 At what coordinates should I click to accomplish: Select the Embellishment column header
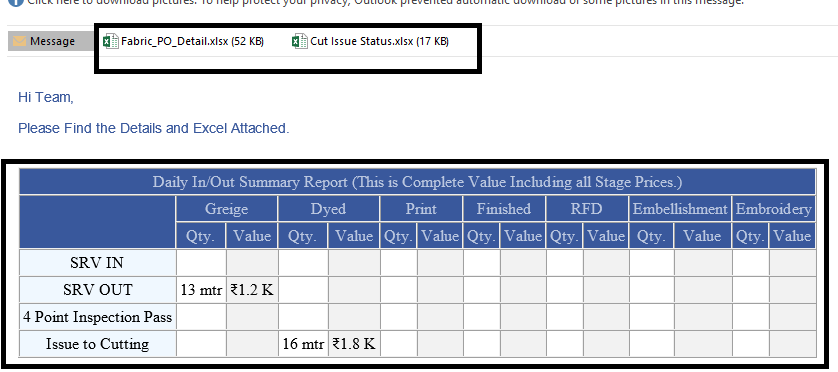(680, 208)
